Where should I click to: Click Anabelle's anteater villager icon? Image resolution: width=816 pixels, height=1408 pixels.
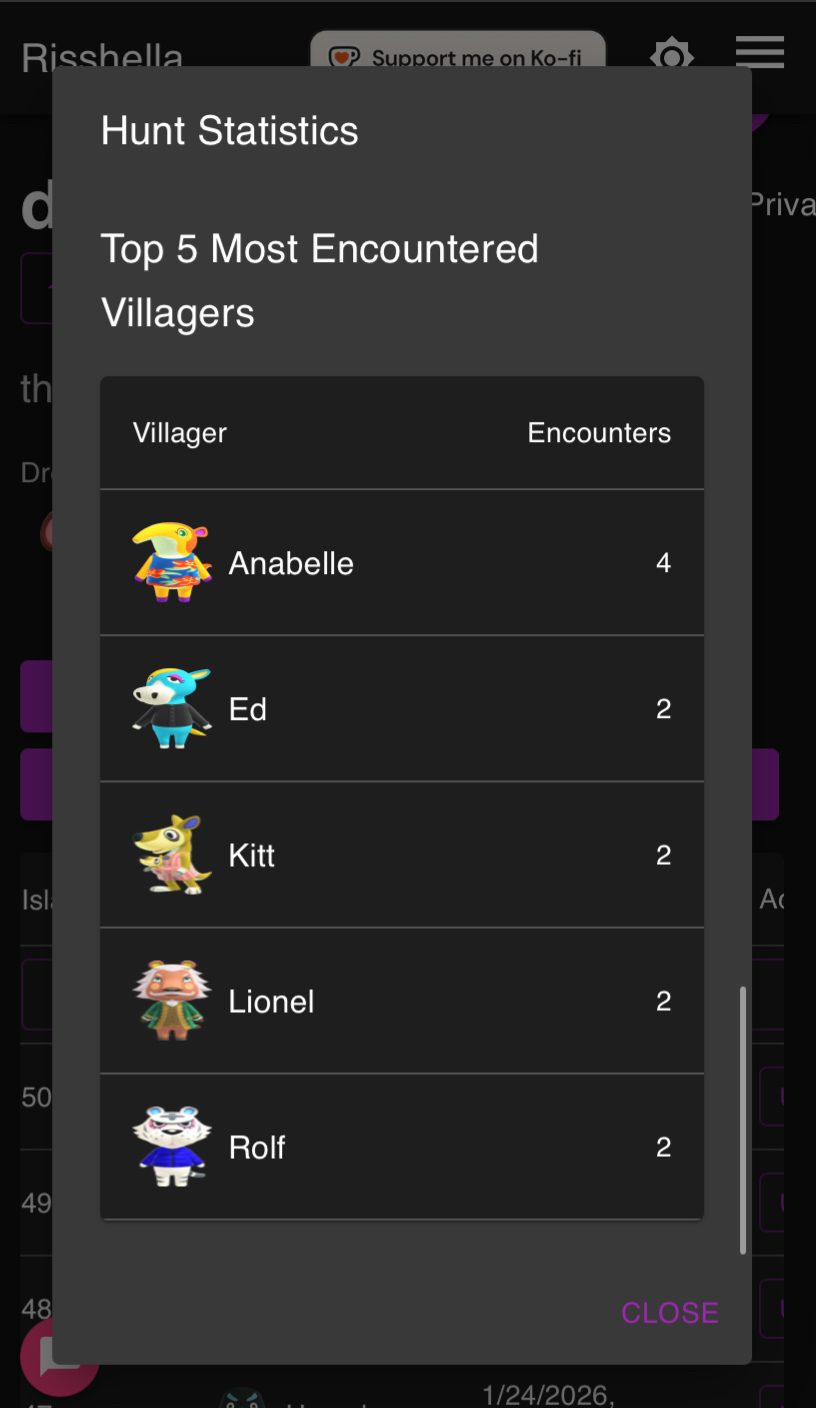172,562
